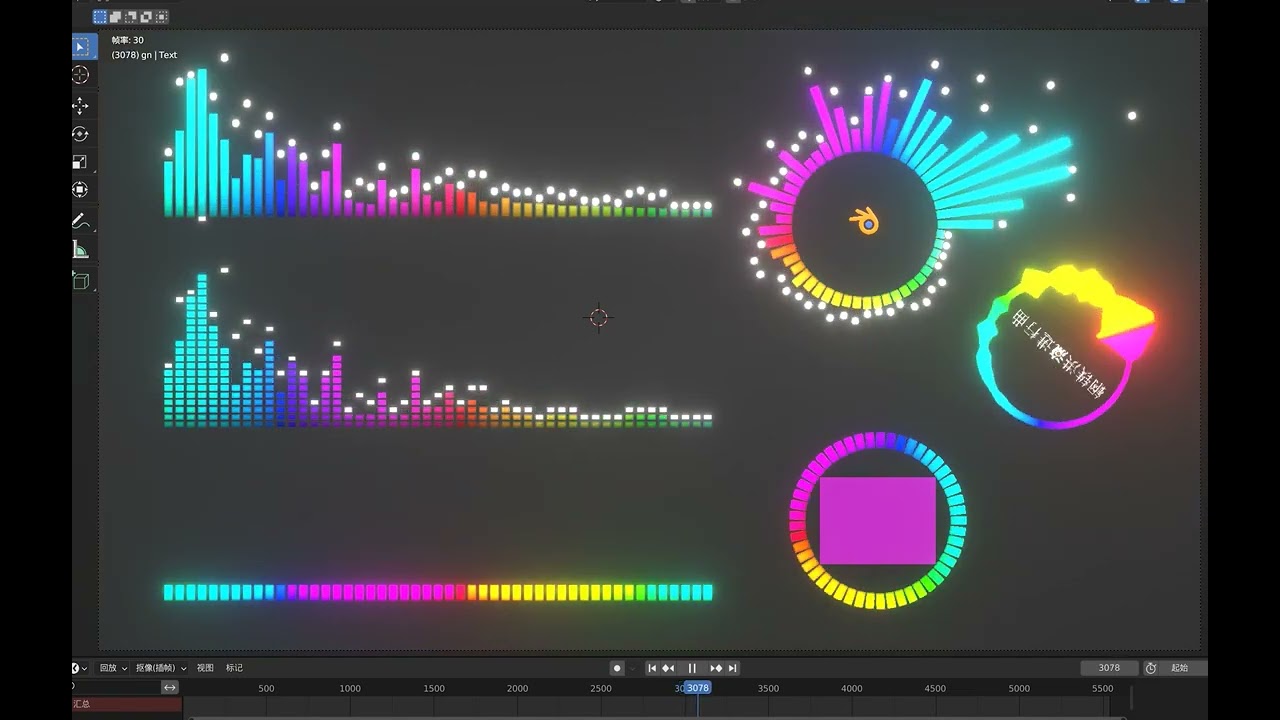Choose 'subtract selection' mode icon

[131, 17]
